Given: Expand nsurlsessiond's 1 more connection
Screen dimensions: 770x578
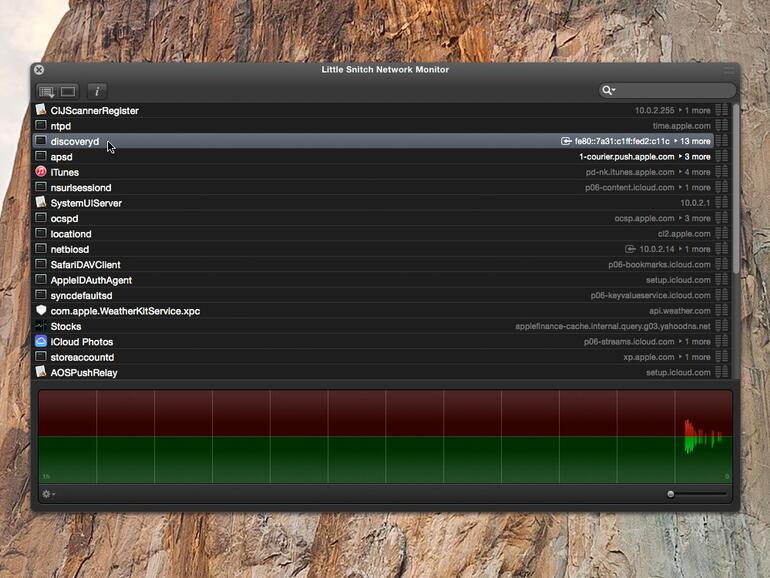Looking at the screenshot, I should [x=694, y=188].
